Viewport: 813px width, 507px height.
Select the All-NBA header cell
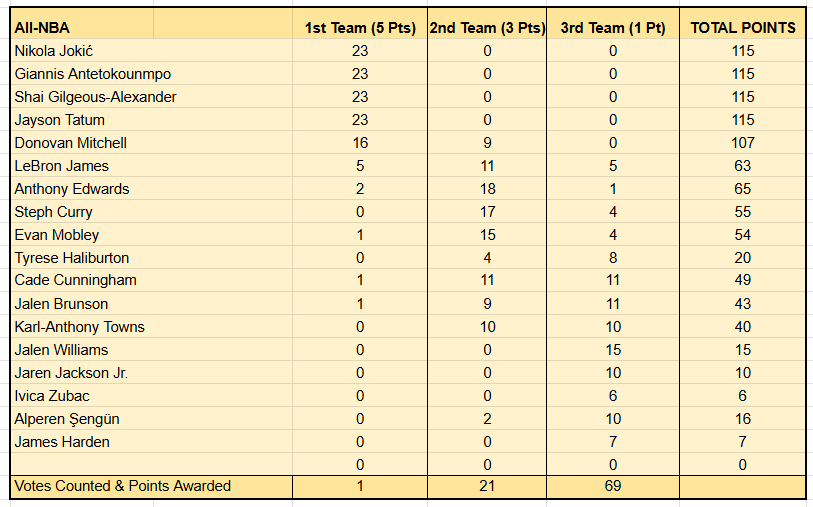[x=82, y=27]
